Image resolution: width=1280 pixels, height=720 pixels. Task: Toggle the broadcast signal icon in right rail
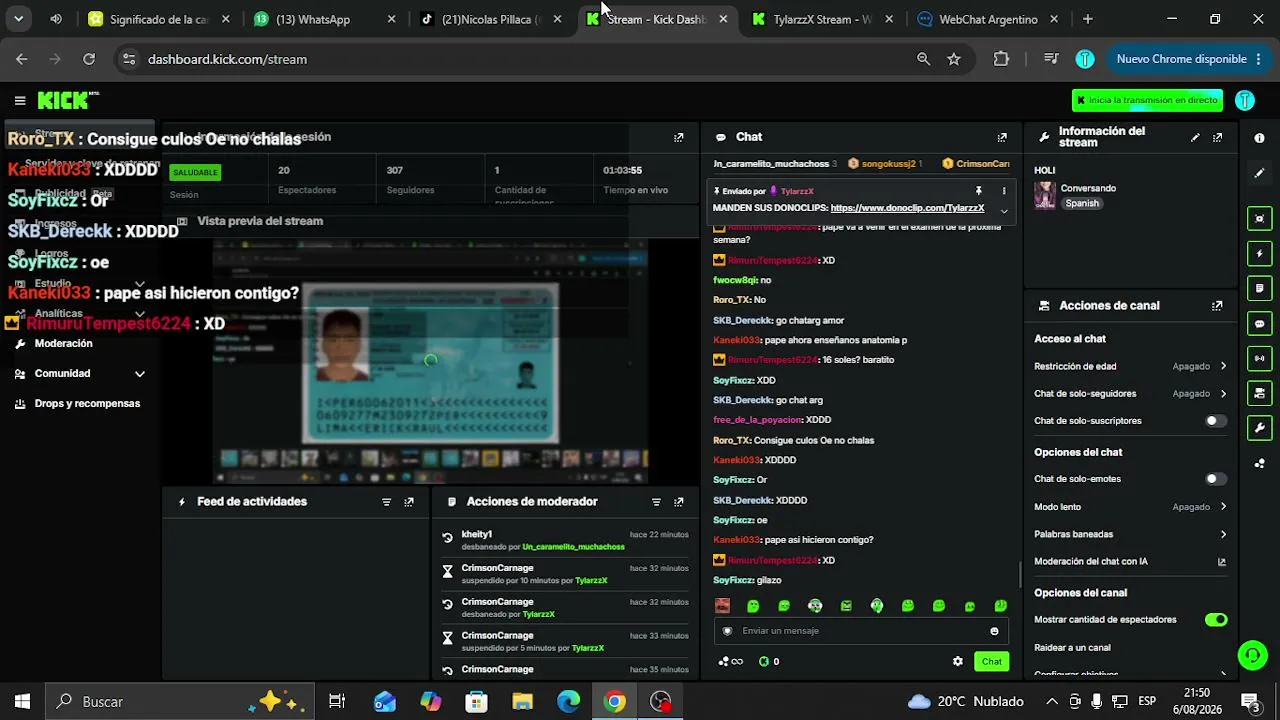[1259, 358]
